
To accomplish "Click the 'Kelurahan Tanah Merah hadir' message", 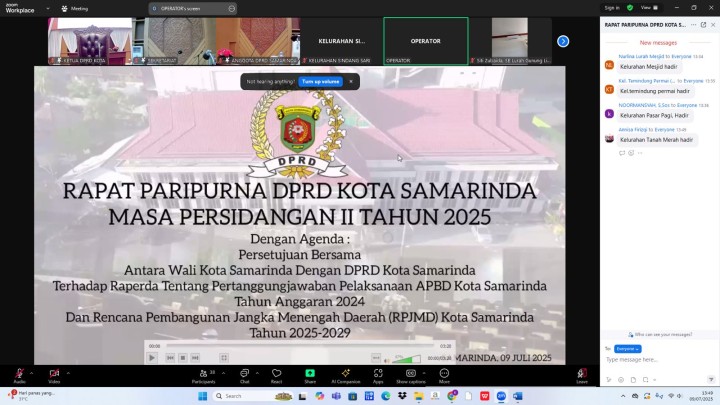I will click(656, 140).
